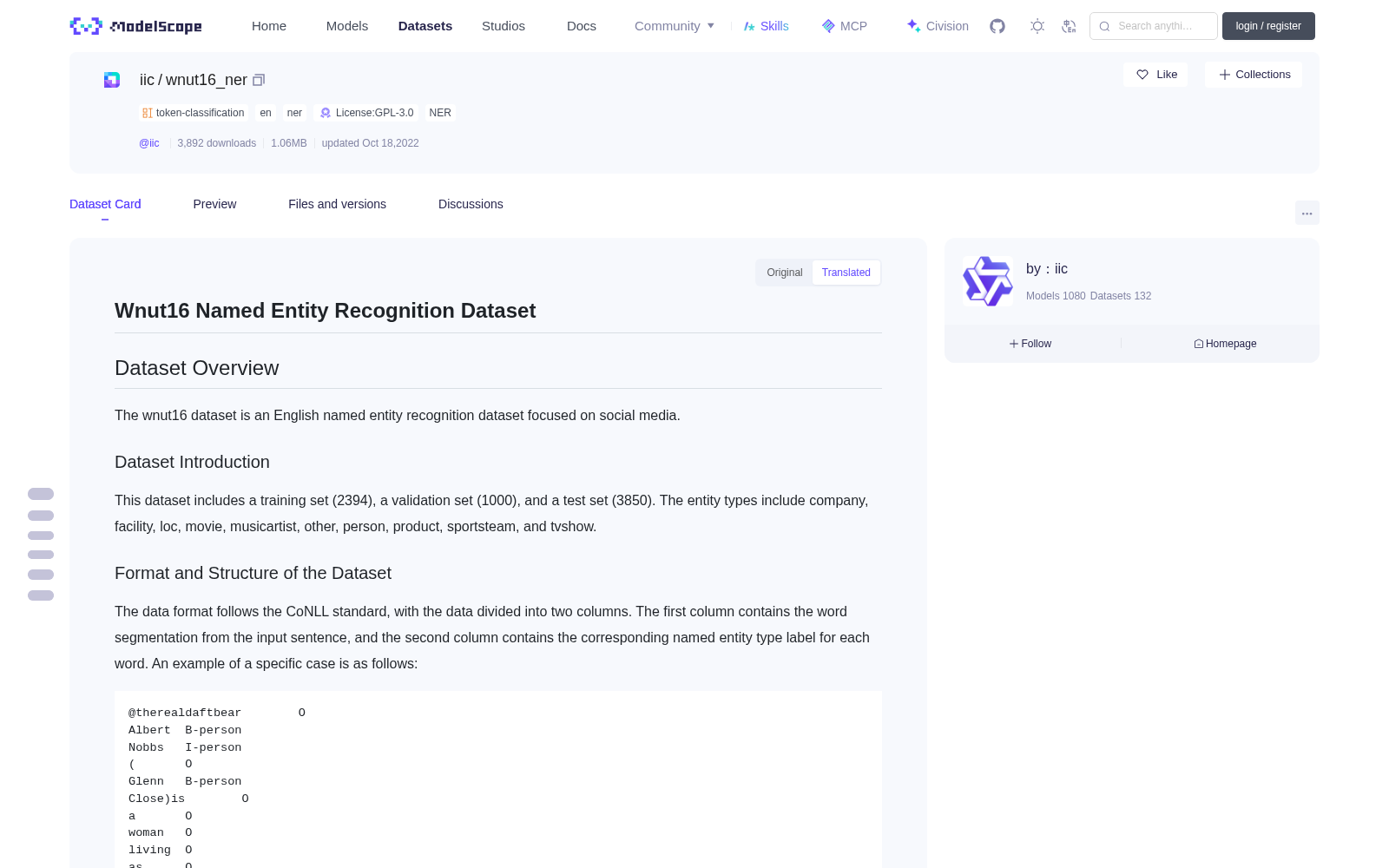Screen dimensions: 1389x868
Task: Click 'Format and Structure of the Dataset' heading
Action: pyautogui.click(x=253, y=573)
